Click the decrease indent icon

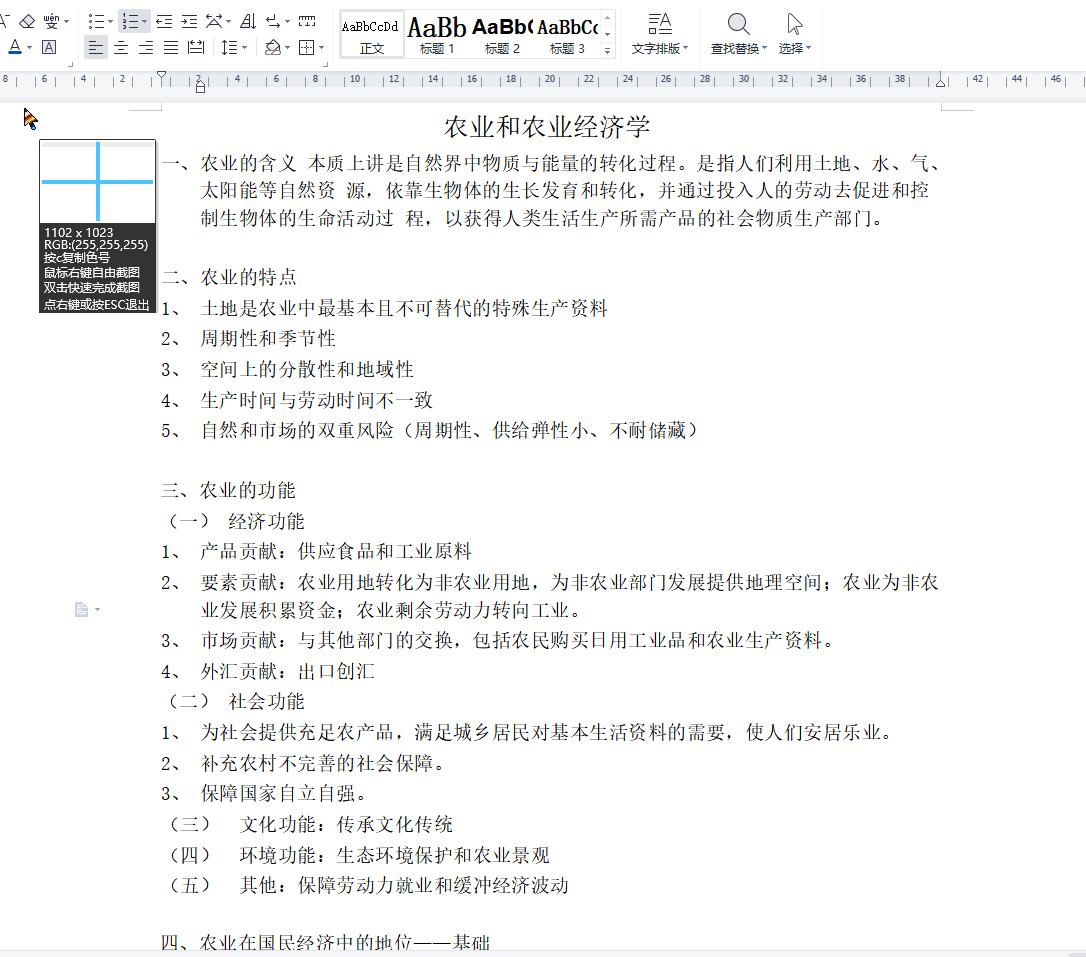(164, 22)
